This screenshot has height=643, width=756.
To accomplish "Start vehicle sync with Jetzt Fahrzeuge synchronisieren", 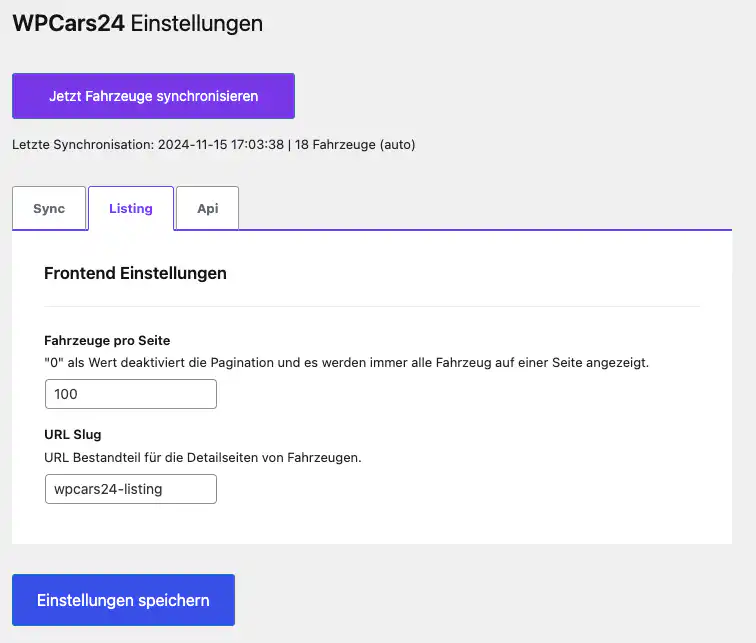I will click(x=153, y=96).
